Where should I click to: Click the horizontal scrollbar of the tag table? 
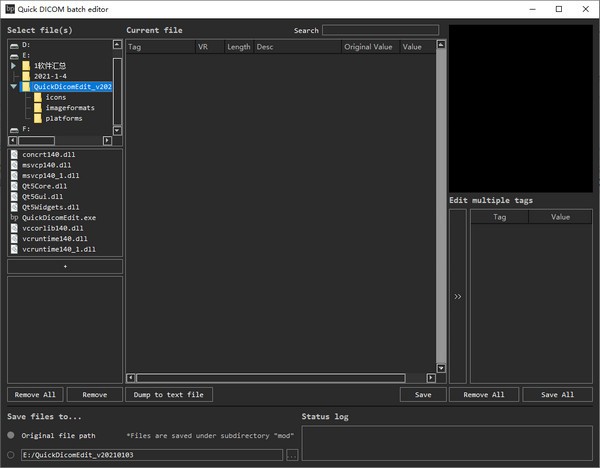(x=270, y=378)
